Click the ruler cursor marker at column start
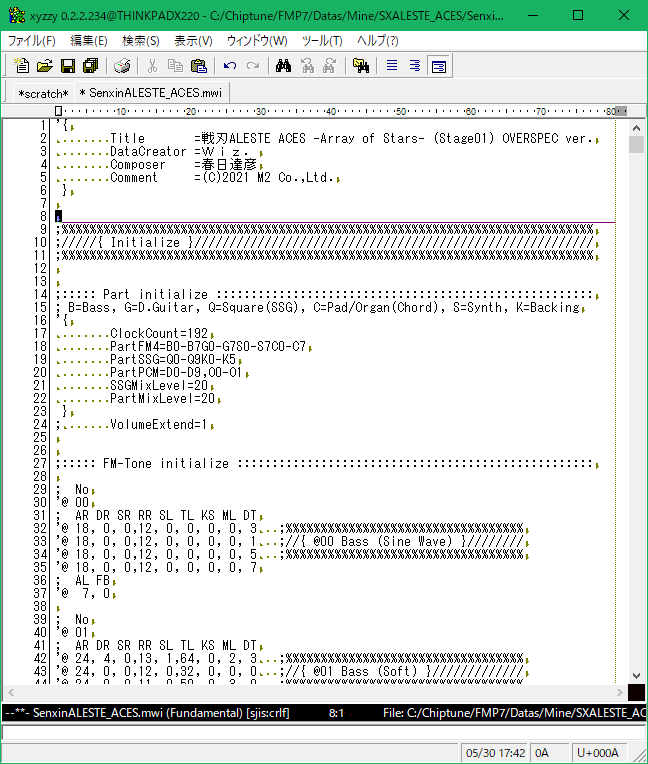This screenshot has width=648, height=764. [x=58, y=111]
